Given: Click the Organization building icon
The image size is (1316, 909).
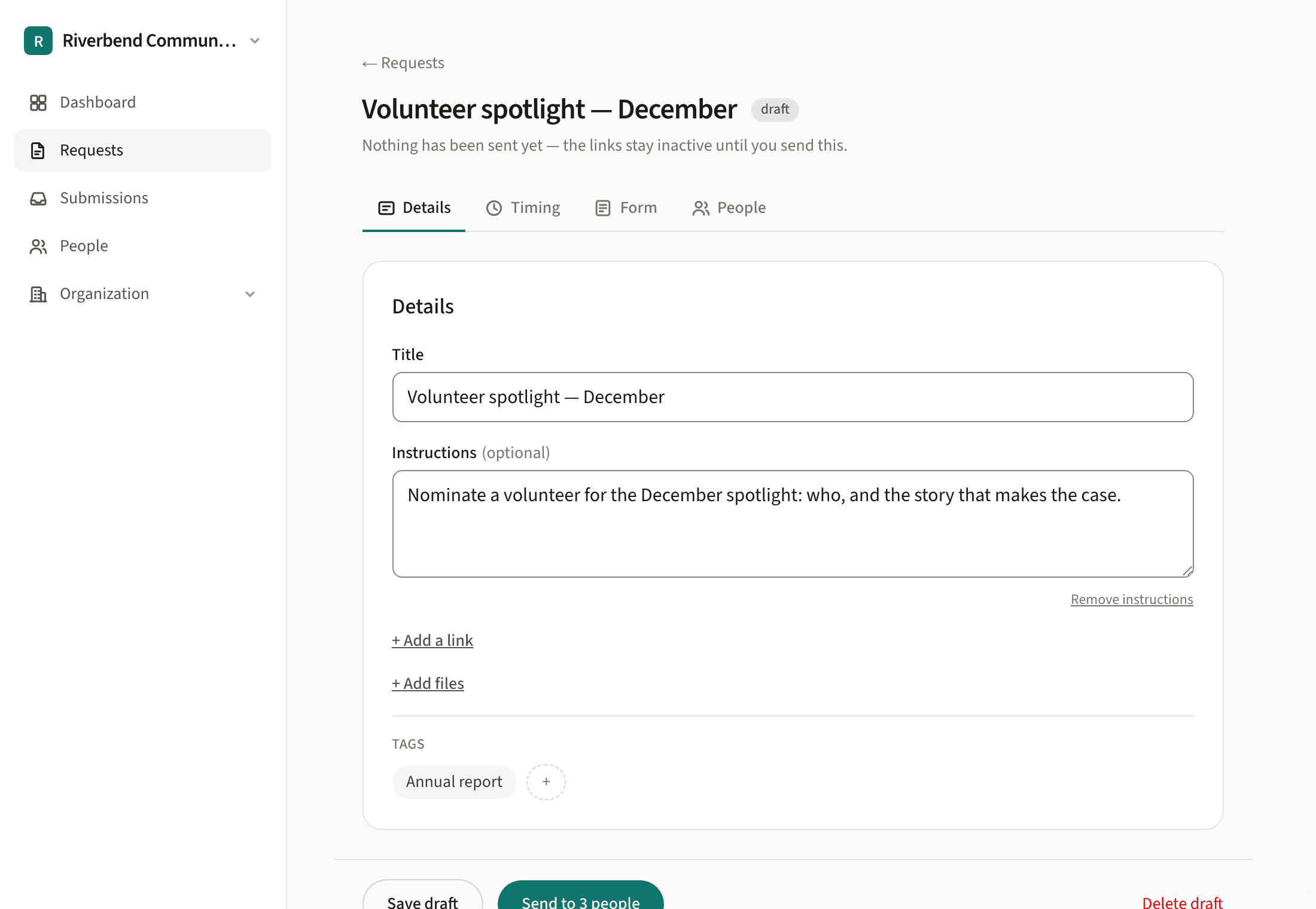Looking at the screenshot, I should (38, 294).
